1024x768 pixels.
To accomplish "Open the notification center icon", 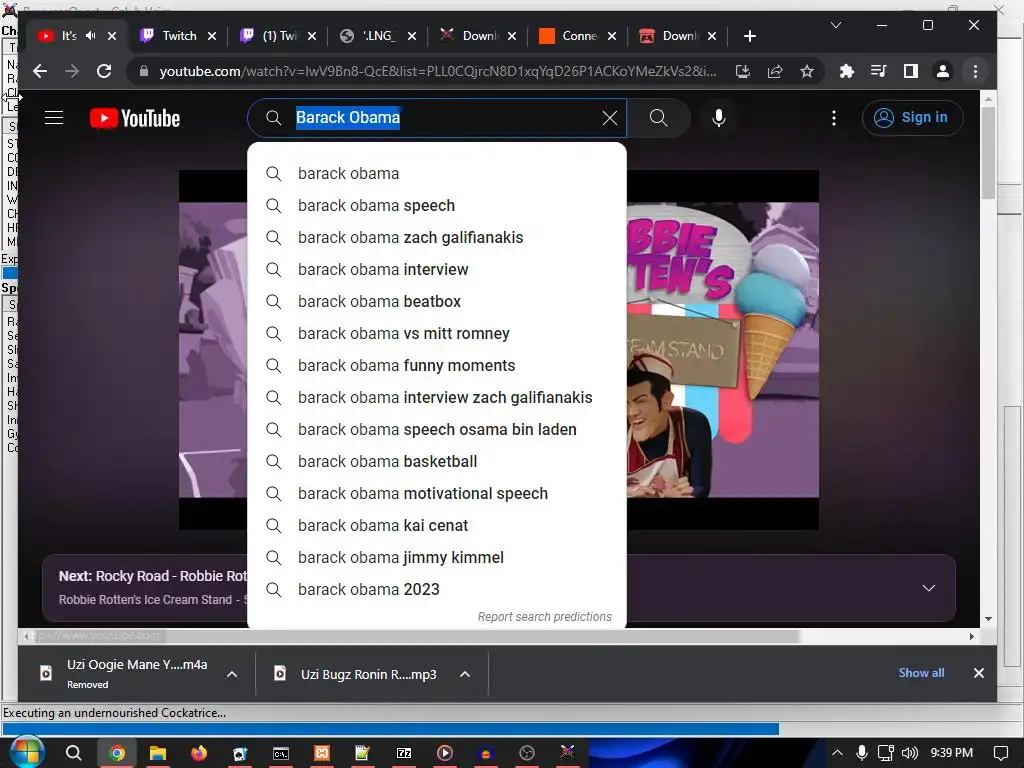I will tap(1000, 753).
